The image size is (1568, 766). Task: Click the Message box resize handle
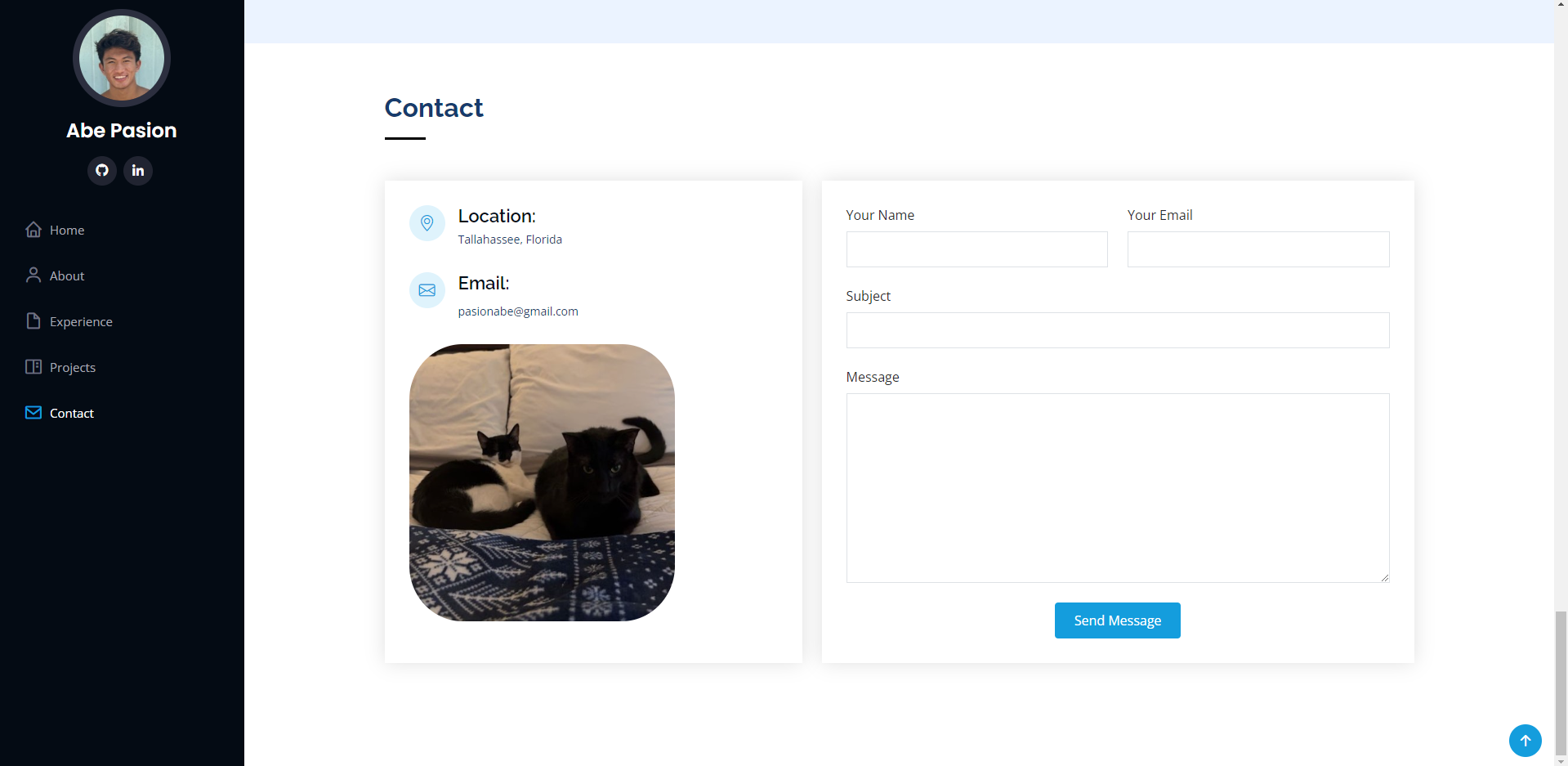point(1384,577)
